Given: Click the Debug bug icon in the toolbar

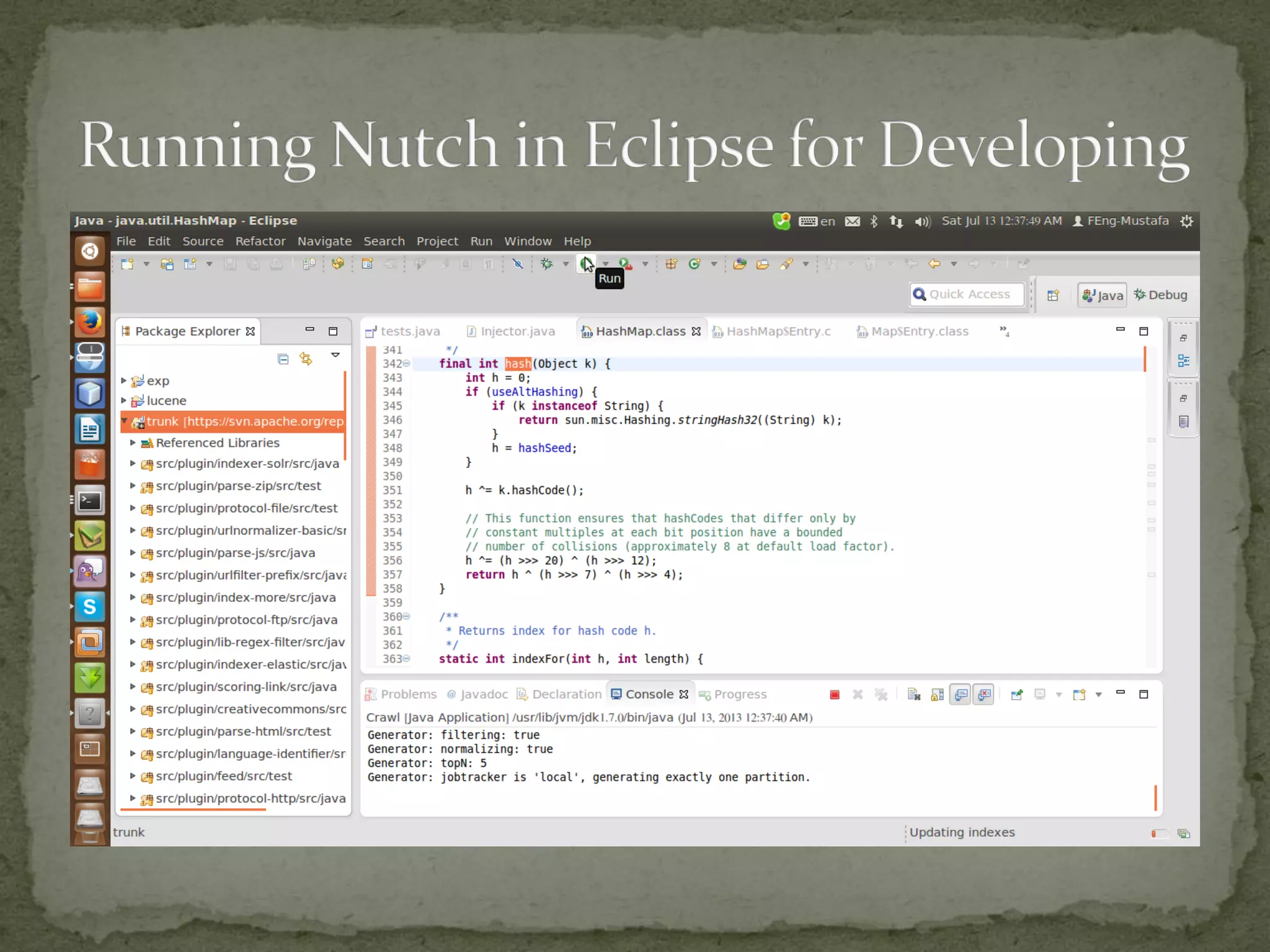Looking at the screenshot, I should tap(546, 264).
